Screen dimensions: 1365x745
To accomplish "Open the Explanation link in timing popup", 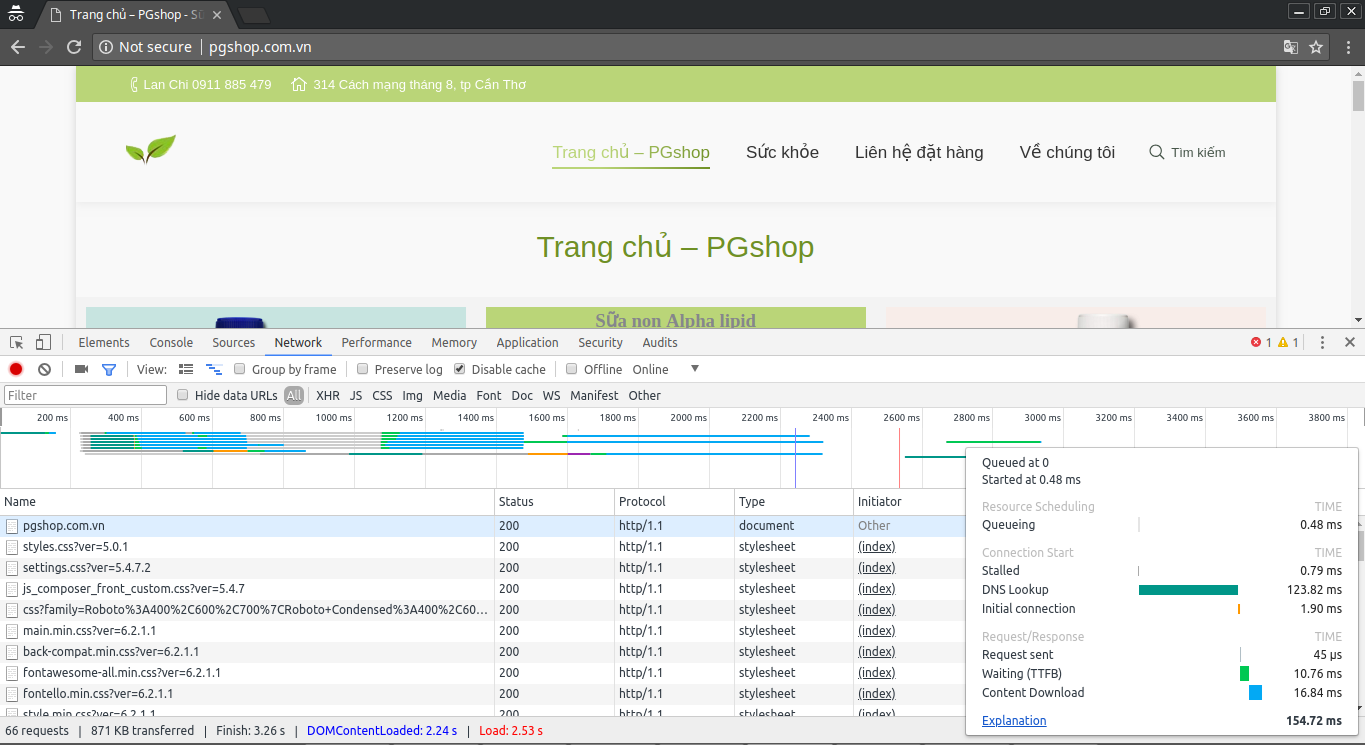I will click(1014, 721).
